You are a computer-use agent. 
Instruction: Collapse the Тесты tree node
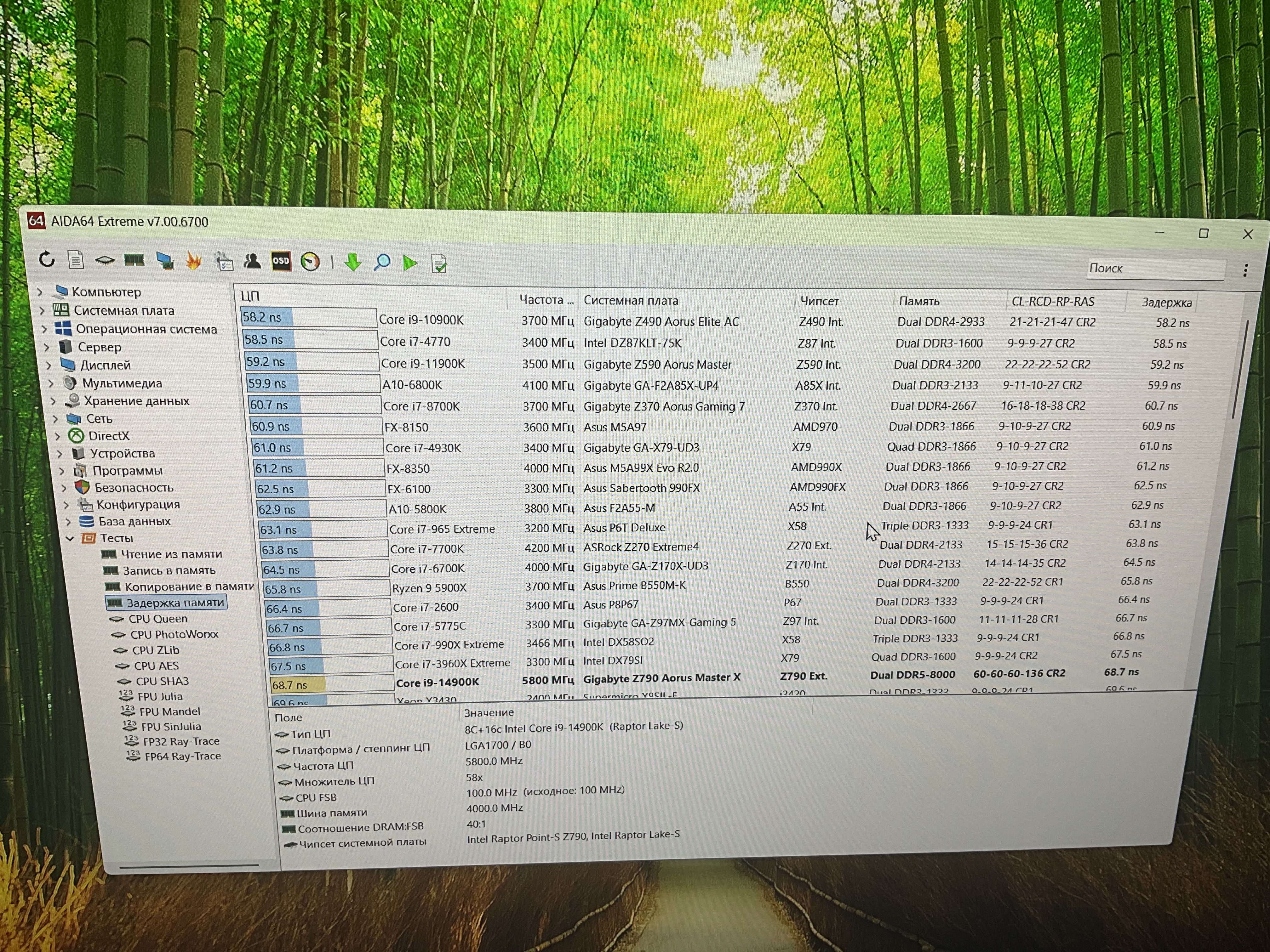pyautogui.click(x=70, y=538)
